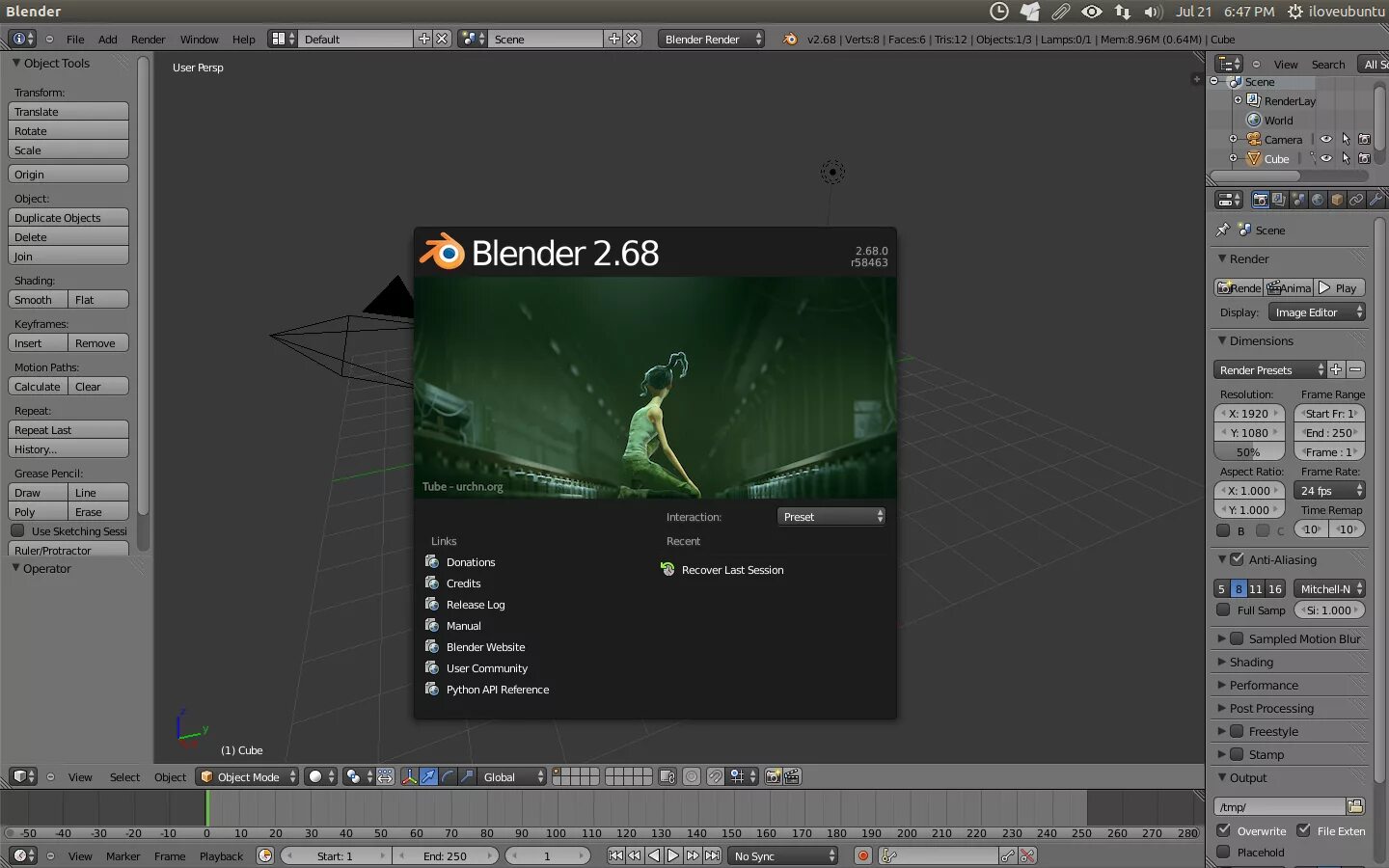Click the pin icon beside Scene
Viewport: 1389px width, 868px height.
tap(1223, 230)
